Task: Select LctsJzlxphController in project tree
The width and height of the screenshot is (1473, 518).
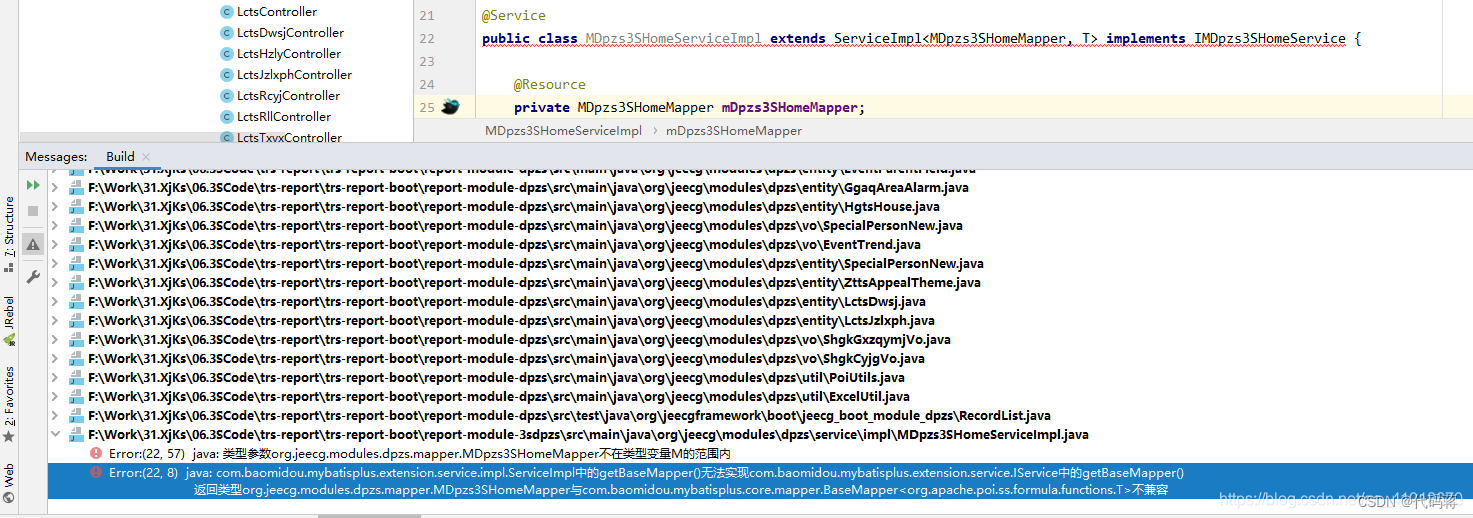Action: (x=294, y=75)
